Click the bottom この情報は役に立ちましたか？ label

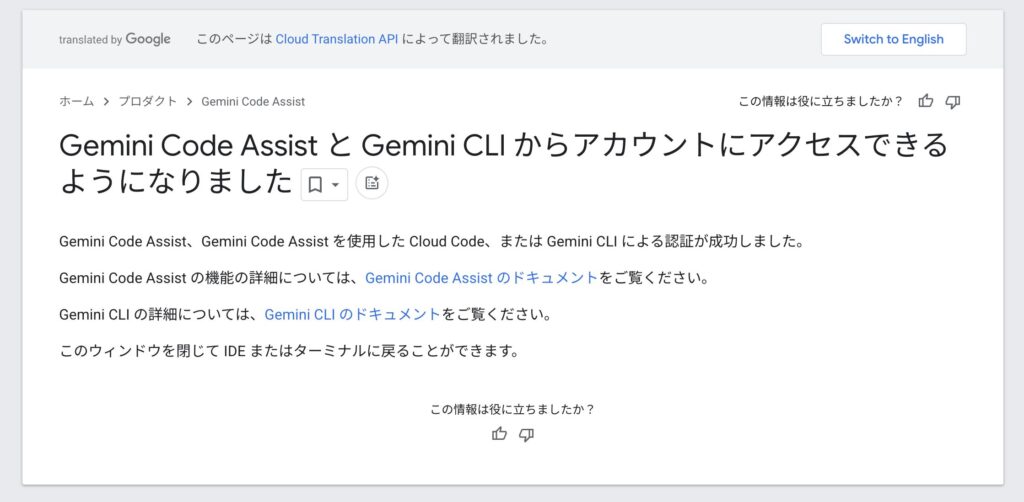(x=512, y=409)
